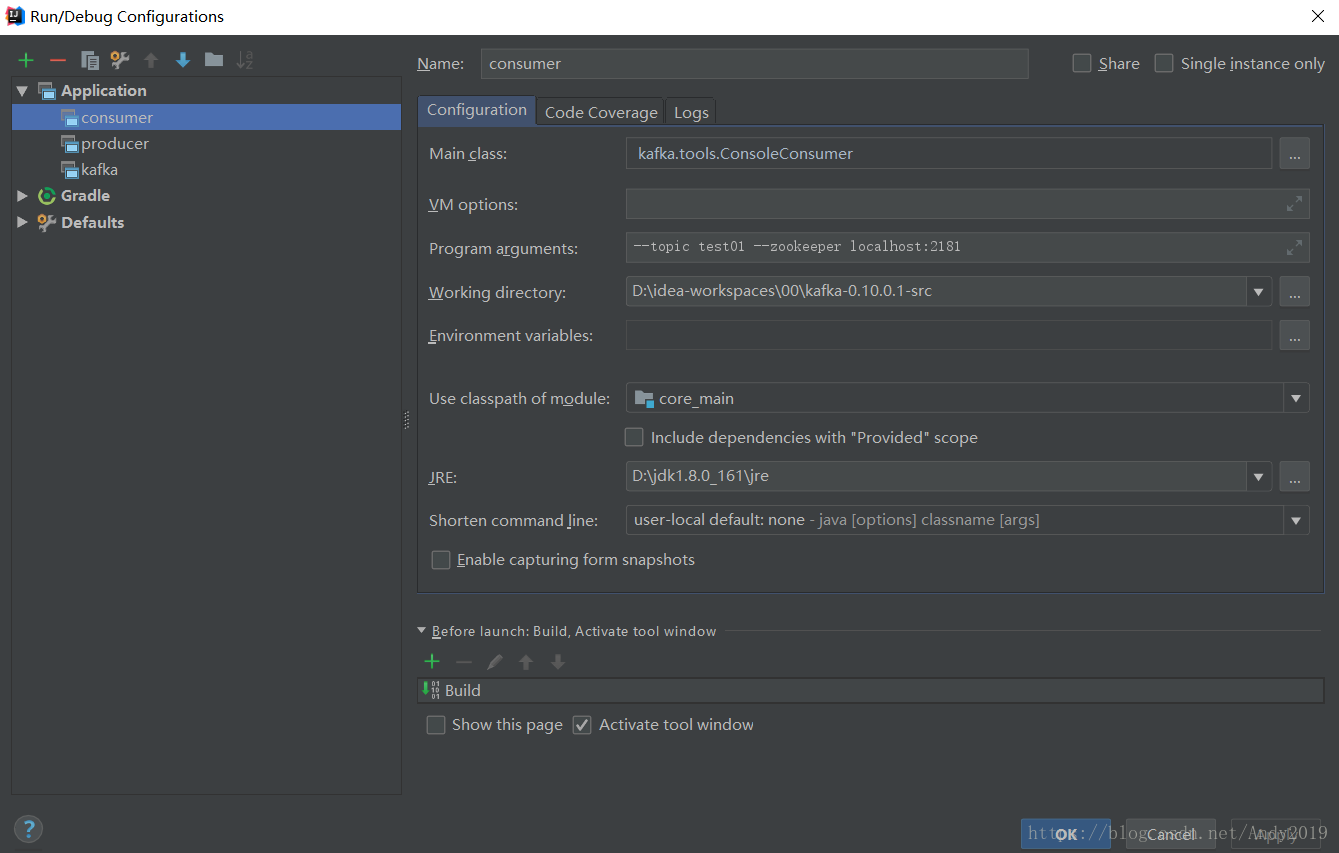Viewport: 1339px width, 853px height.
Task: Uncheck Activate tool window
Action: (x=582, y=725)
